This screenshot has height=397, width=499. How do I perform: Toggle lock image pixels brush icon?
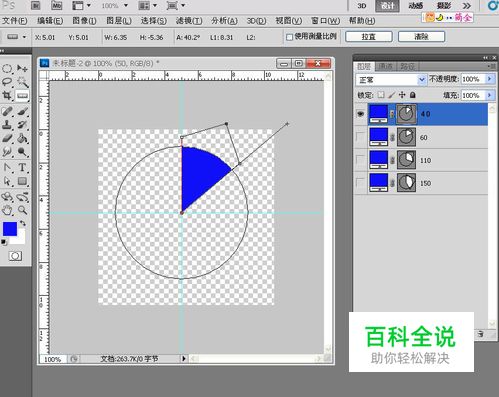coord(392,95)
